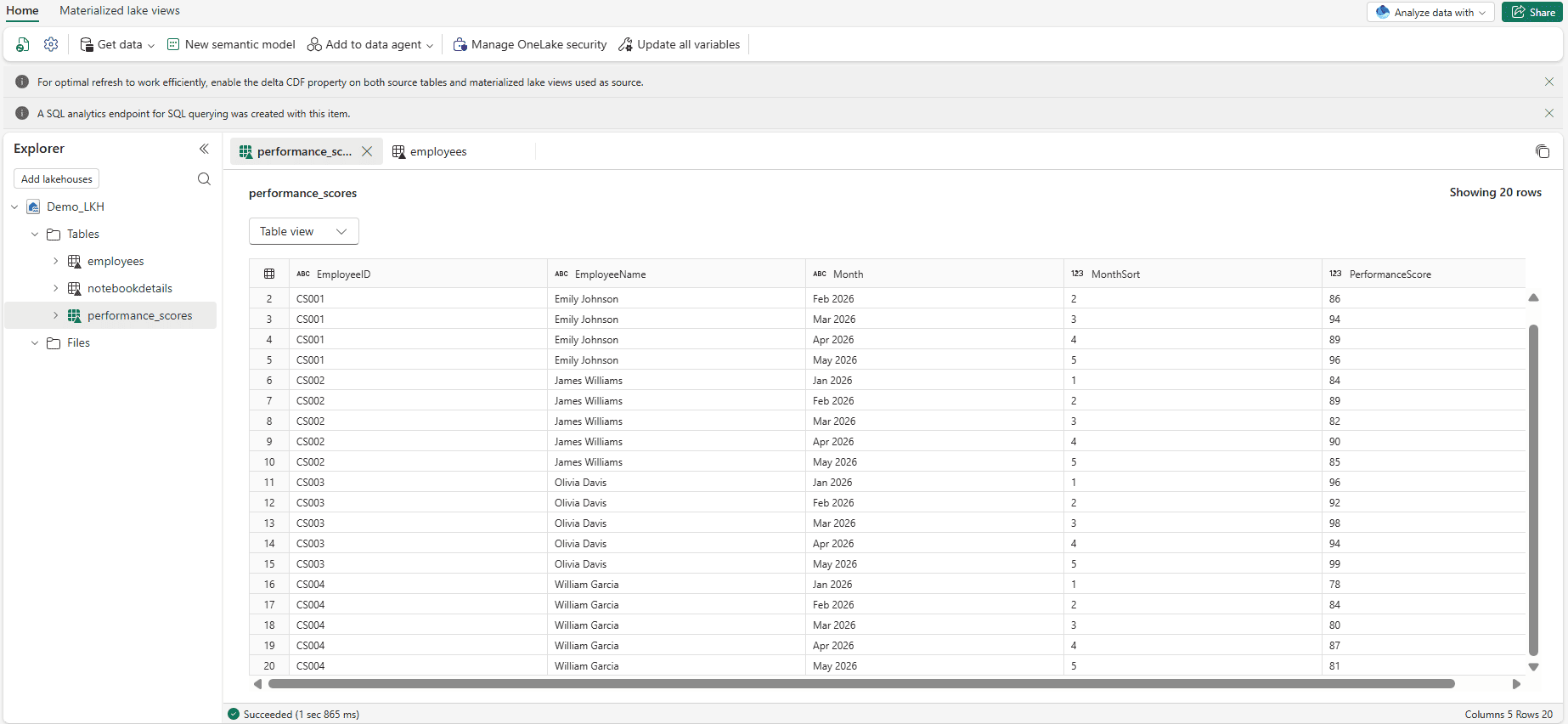Click Add lakehouses button
The height and width of the screenshot is (724, 1568).
tap(57, 179)
